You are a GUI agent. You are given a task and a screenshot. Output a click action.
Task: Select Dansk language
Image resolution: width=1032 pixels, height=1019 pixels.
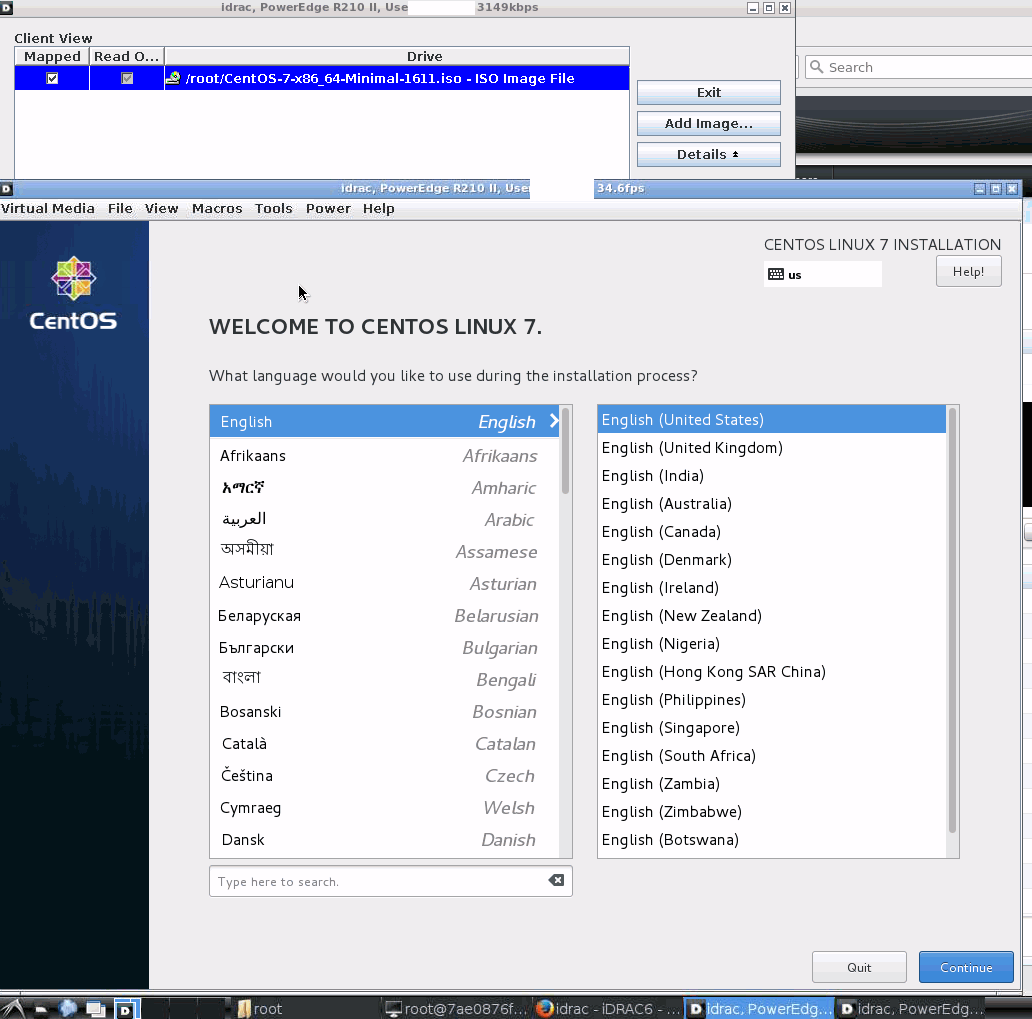(384, 839)
